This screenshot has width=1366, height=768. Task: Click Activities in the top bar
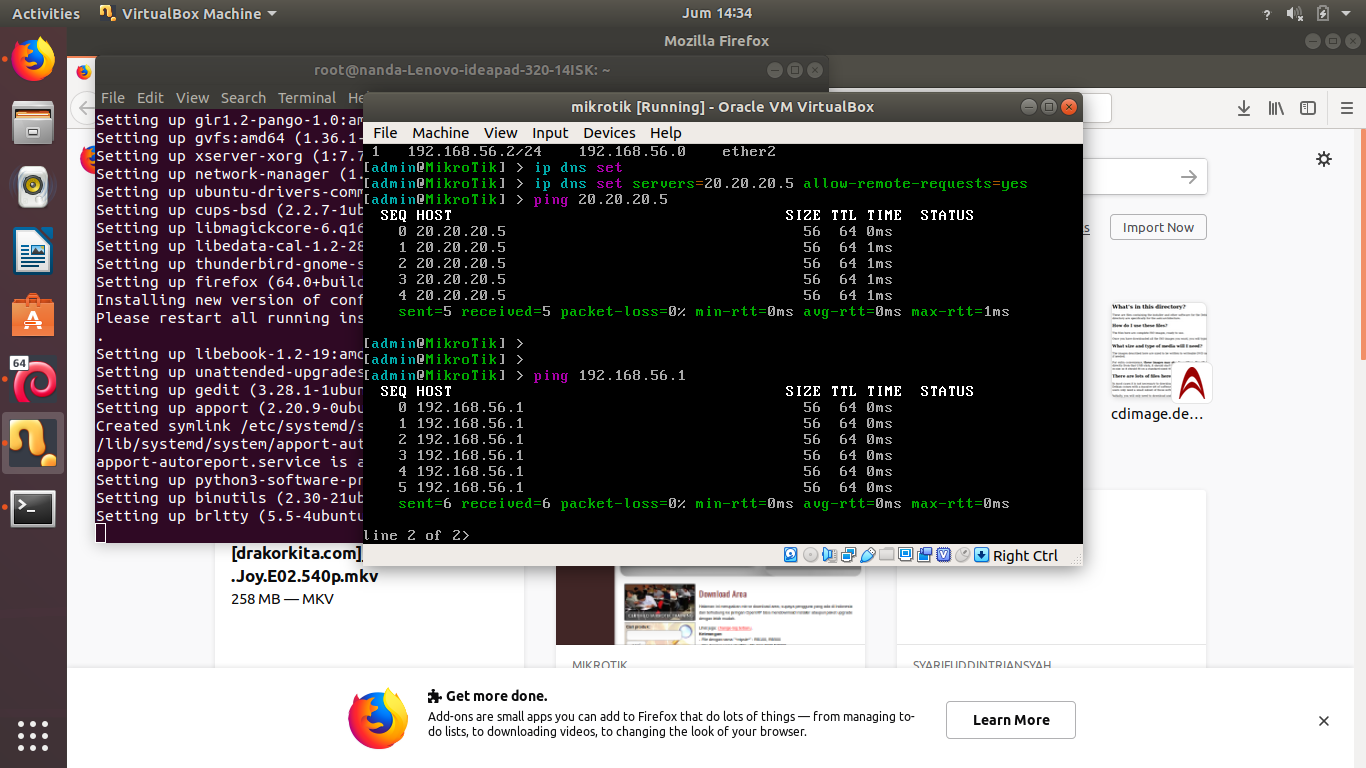click(45, 14)
